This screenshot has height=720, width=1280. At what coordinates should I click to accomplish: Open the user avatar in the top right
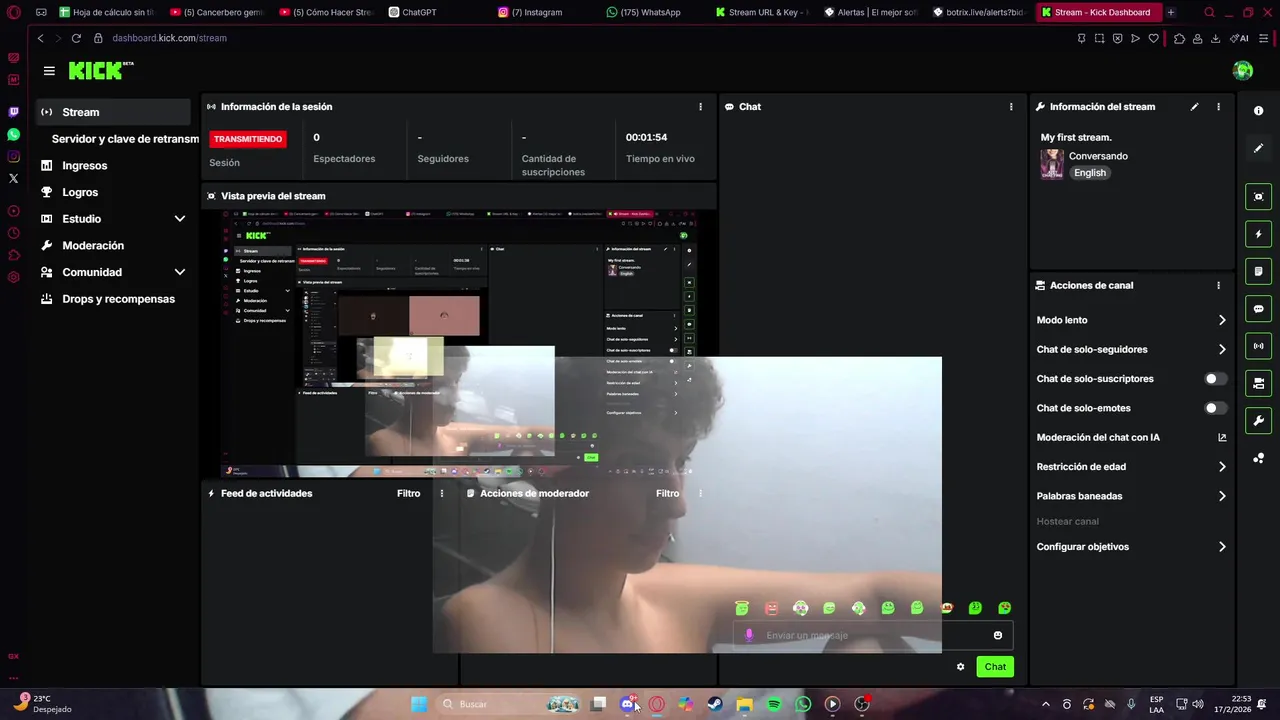click(1243, 70)
